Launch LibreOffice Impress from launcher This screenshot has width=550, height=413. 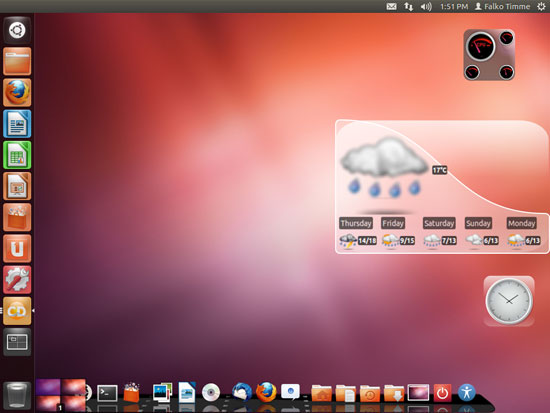[17, 186]
